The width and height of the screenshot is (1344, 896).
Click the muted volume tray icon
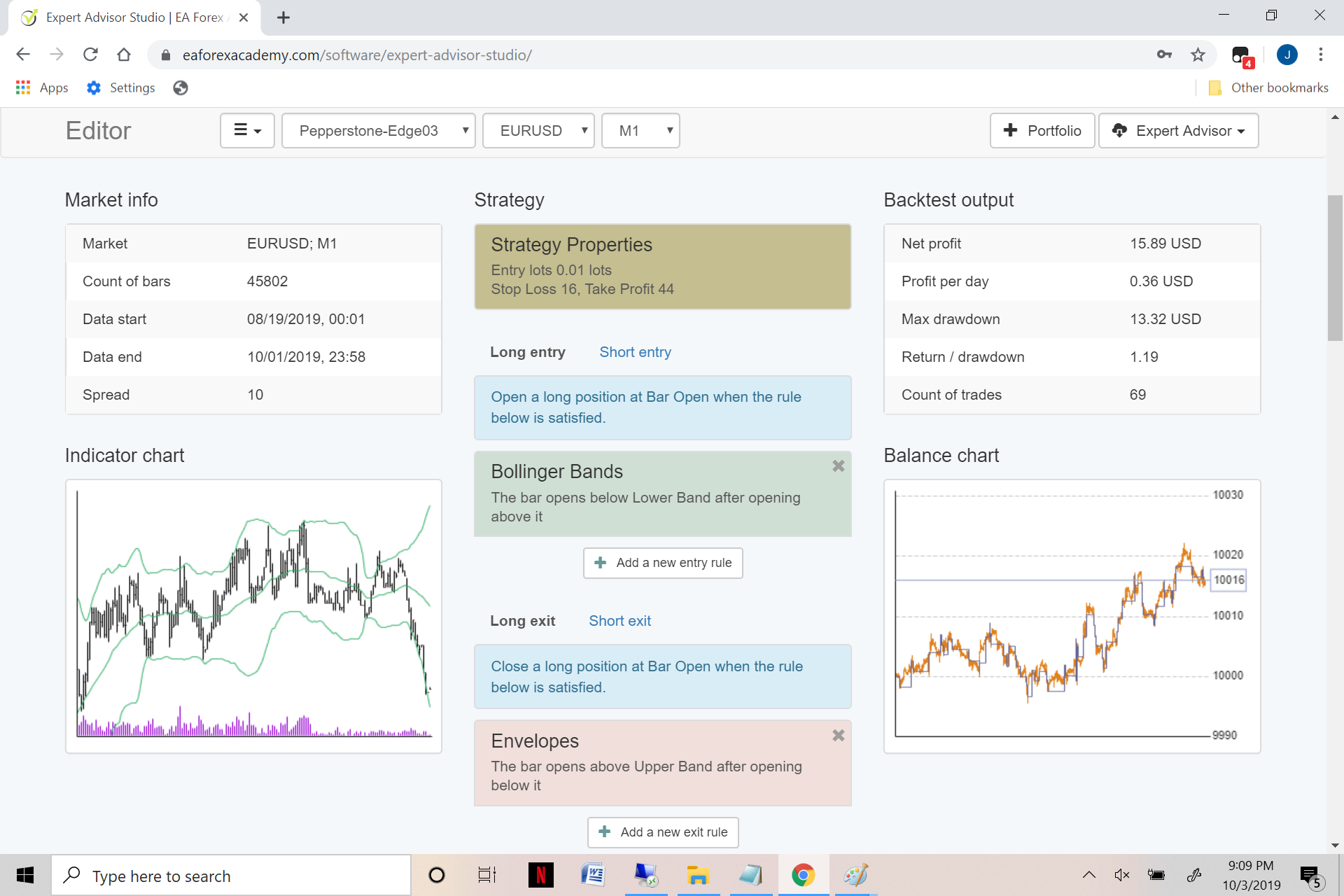pos(1122,875)
